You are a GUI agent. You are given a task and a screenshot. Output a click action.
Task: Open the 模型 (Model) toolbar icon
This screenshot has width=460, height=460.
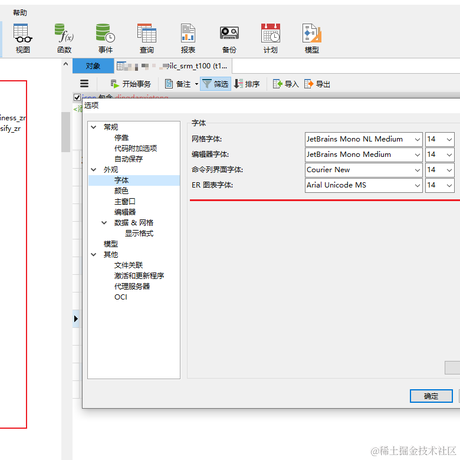[312, 38]
